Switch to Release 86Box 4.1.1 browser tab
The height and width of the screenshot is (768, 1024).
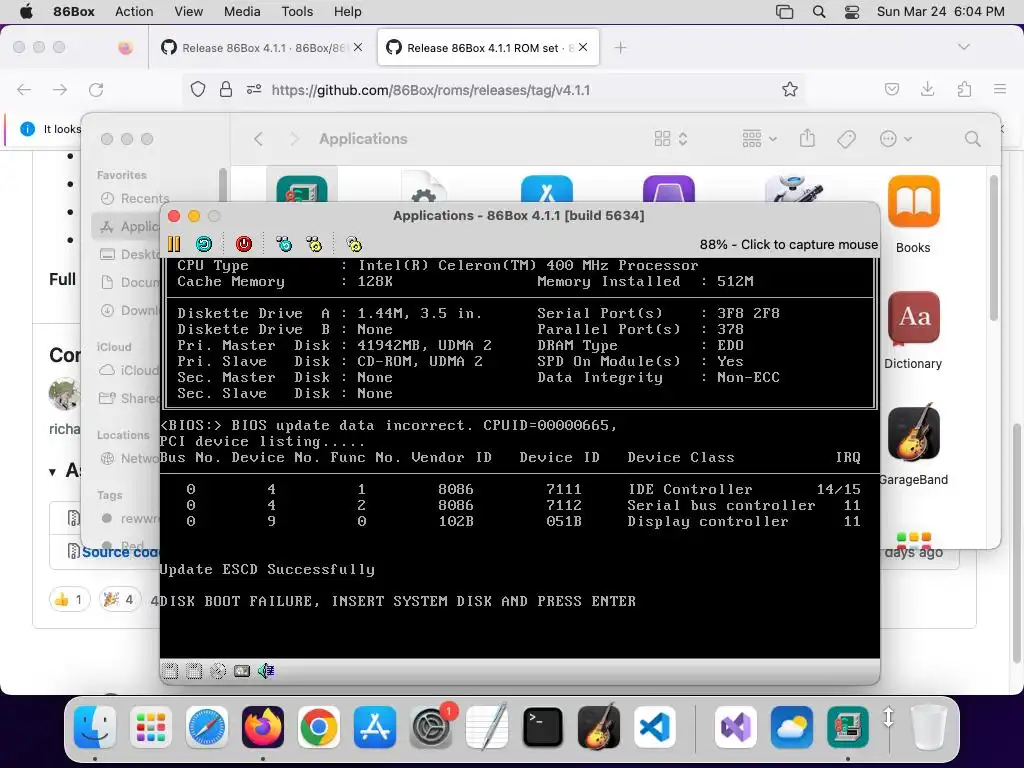pos(263,48)
